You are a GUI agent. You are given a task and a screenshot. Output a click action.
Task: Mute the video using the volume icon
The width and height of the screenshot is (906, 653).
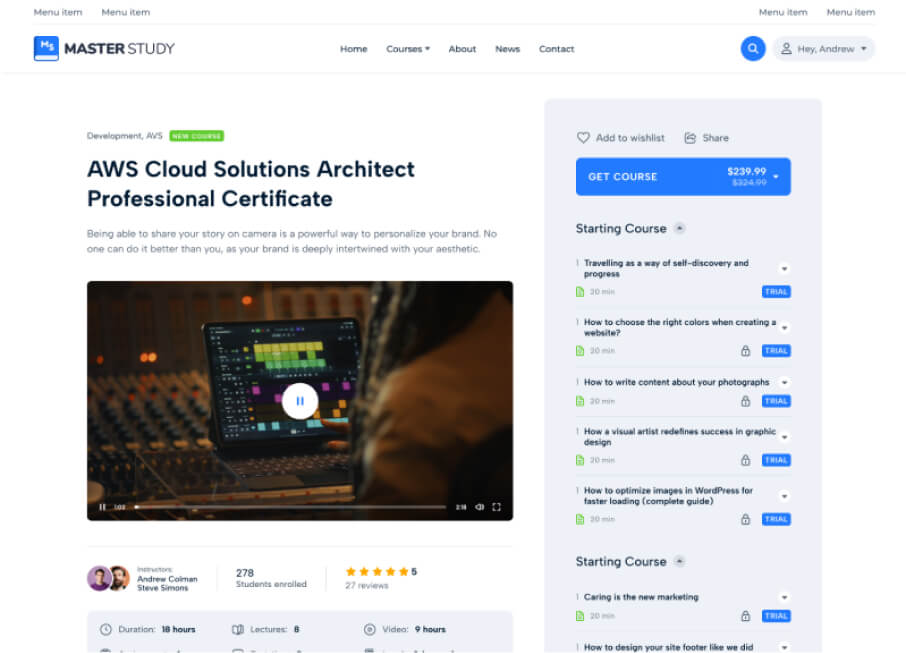479,507
